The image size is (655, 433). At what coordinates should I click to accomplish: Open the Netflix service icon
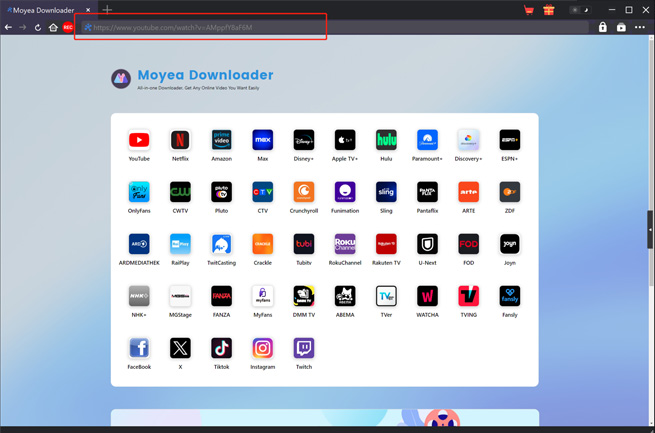[x=180, y=140]
